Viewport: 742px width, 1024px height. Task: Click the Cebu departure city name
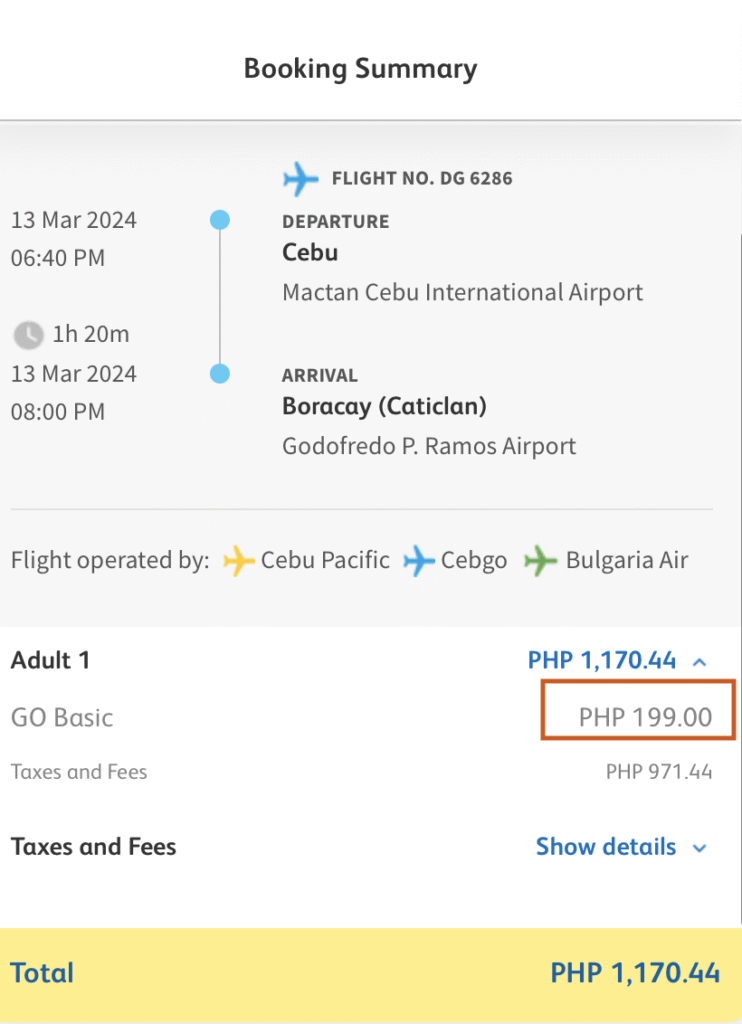click(x=310, y=253)
